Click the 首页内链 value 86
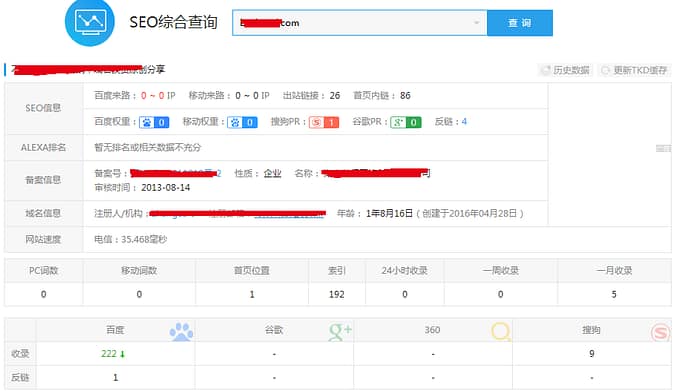This screenshot has width=680, height=391. [x=405, y=96]
